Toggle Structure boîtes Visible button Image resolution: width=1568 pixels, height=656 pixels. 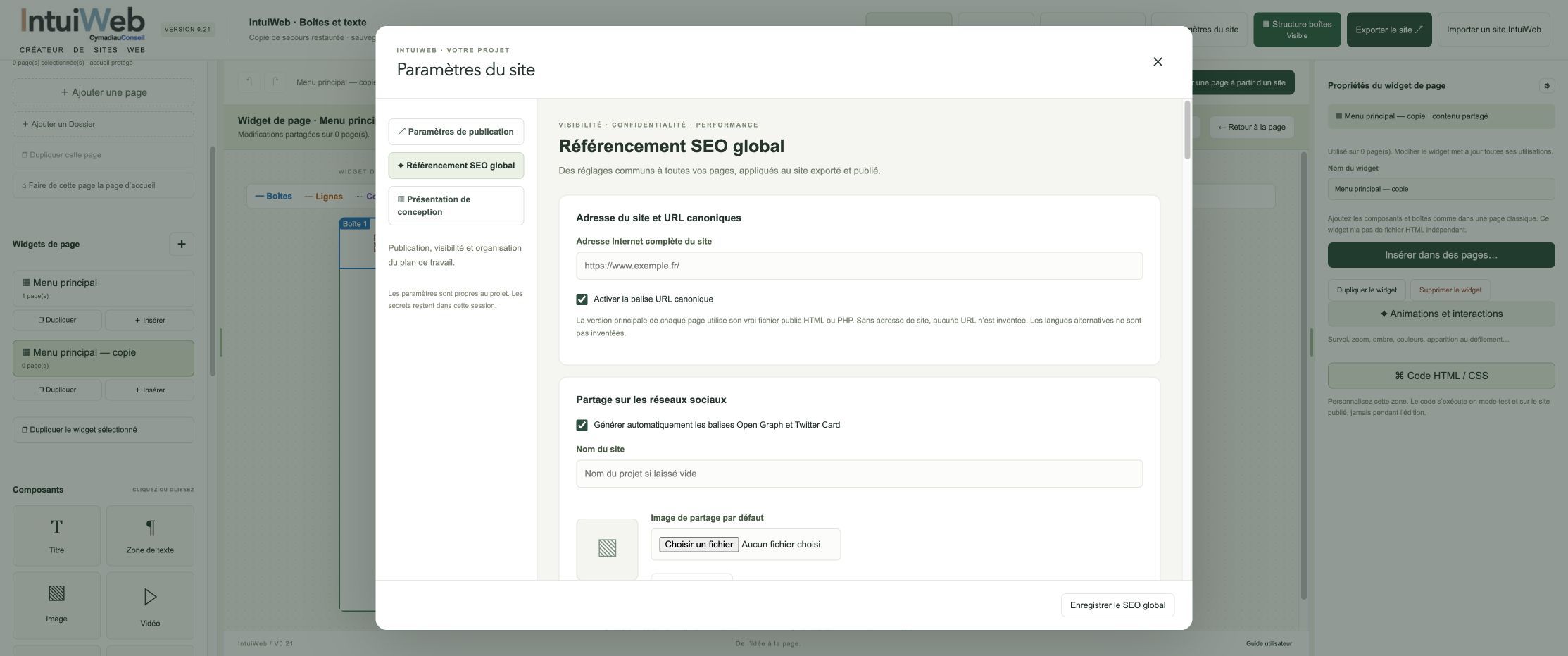click(1297, 30)
